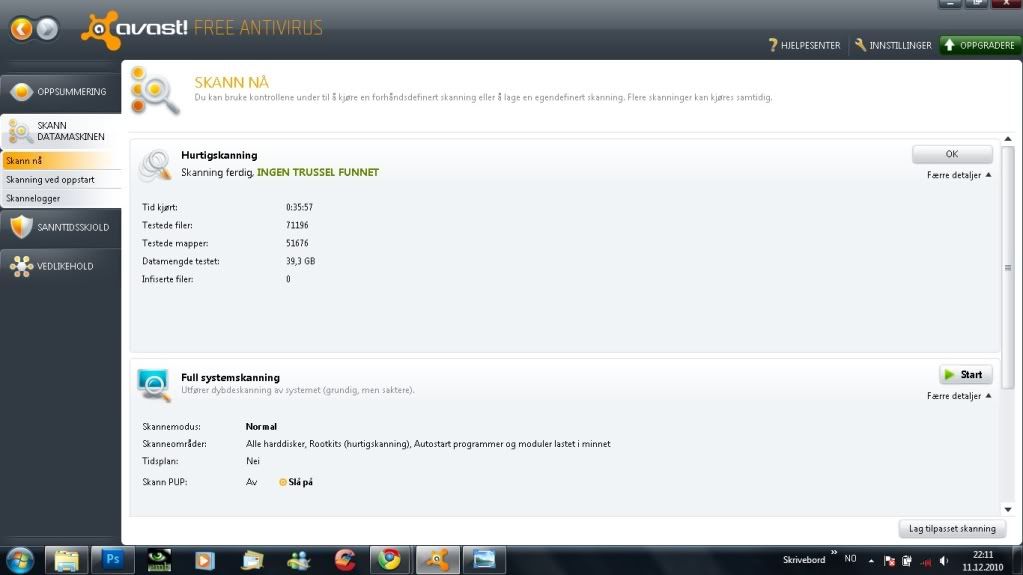Start the Full systemskanning

(965, 375)
